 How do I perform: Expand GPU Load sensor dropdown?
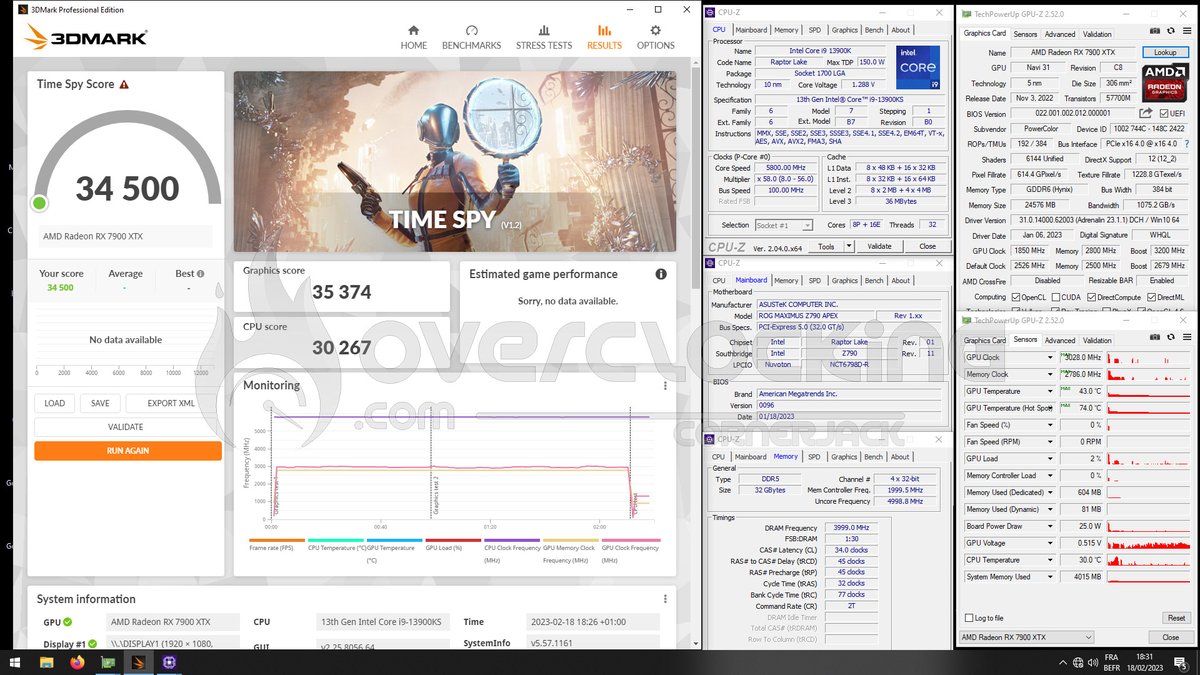(x=1049, y=458)
